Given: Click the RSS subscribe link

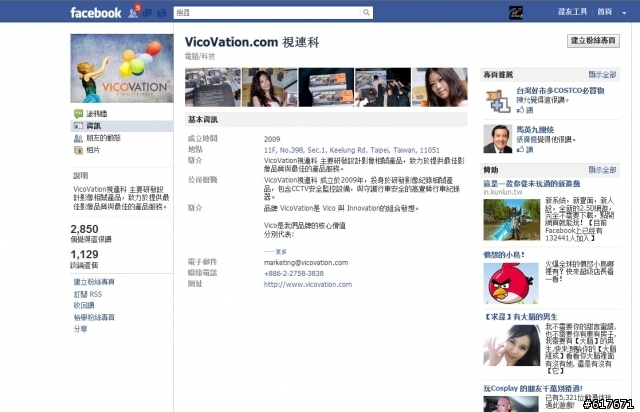Looking at the screenshot, I should [x=88, y=294].
